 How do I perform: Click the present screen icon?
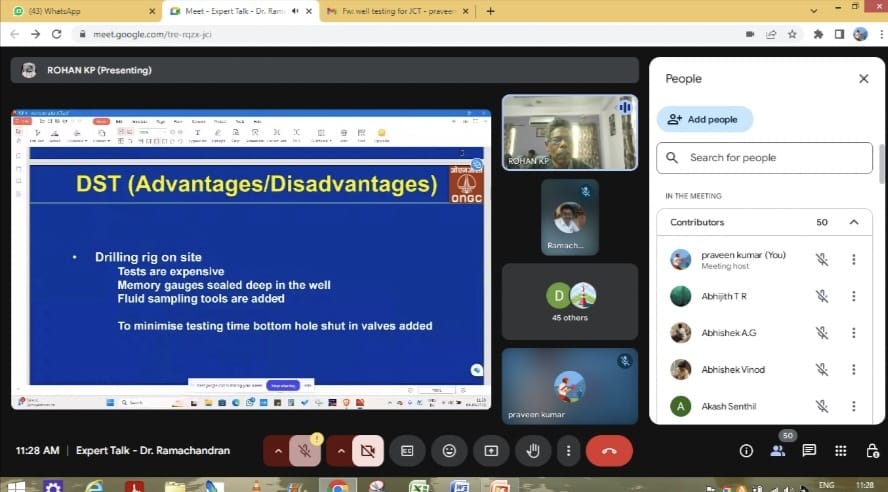[491, 451]
